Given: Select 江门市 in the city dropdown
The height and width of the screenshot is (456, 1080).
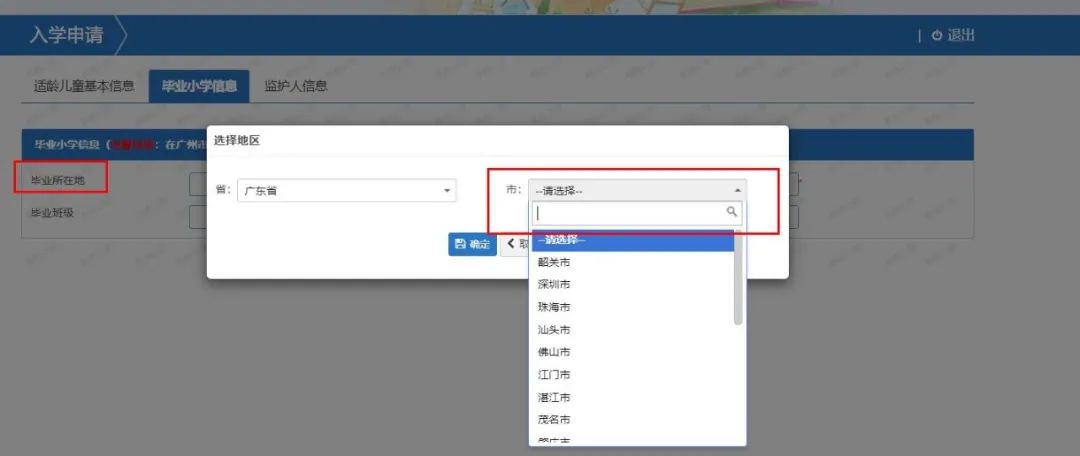Looking at the screenshot, I should (554, 375).
